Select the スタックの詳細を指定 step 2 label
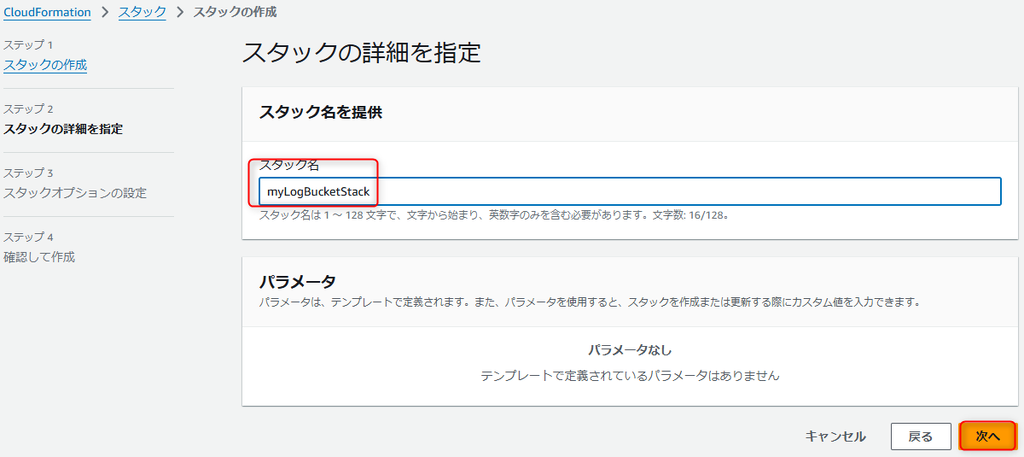1024x457 pixels. (63, 129)
